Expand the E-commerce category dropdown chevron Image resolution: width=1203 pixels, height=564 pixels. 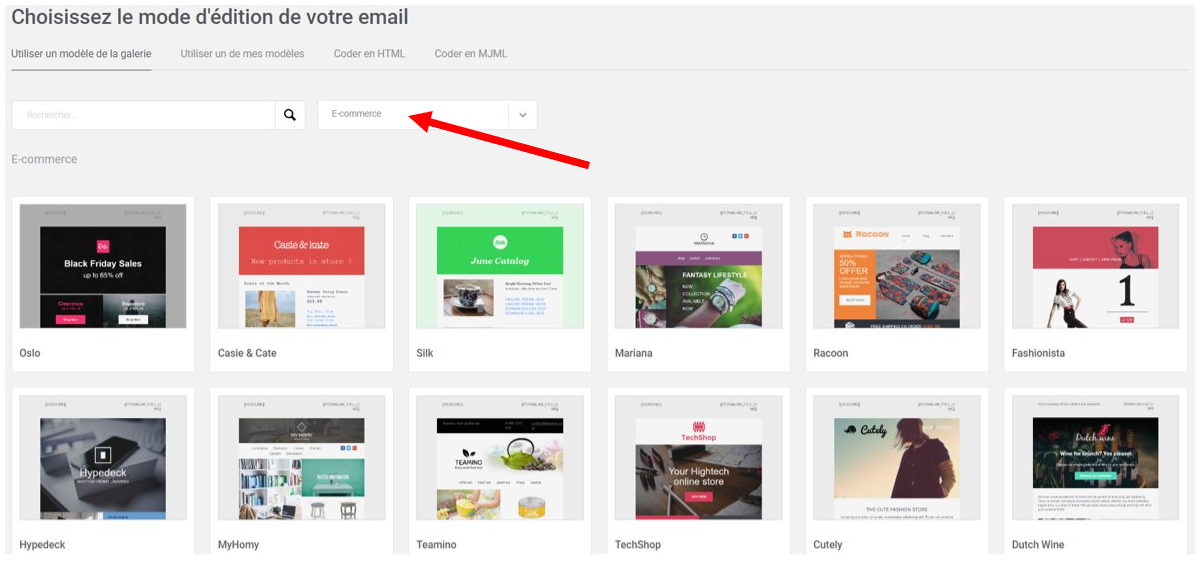point(522,115)
